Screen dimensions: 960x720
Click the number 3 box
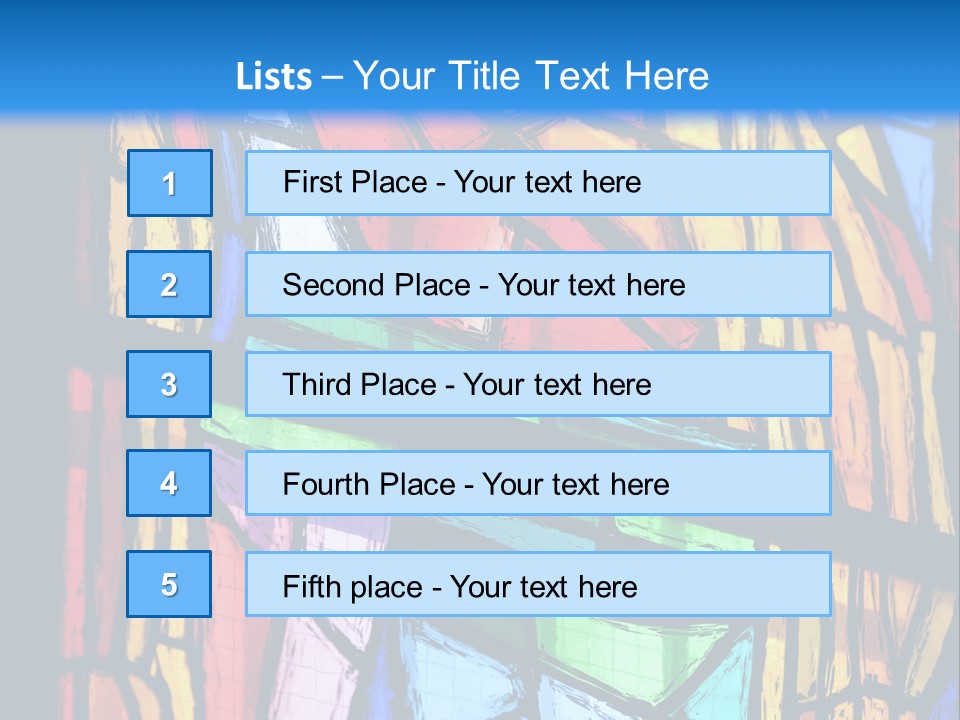(169, 384)
